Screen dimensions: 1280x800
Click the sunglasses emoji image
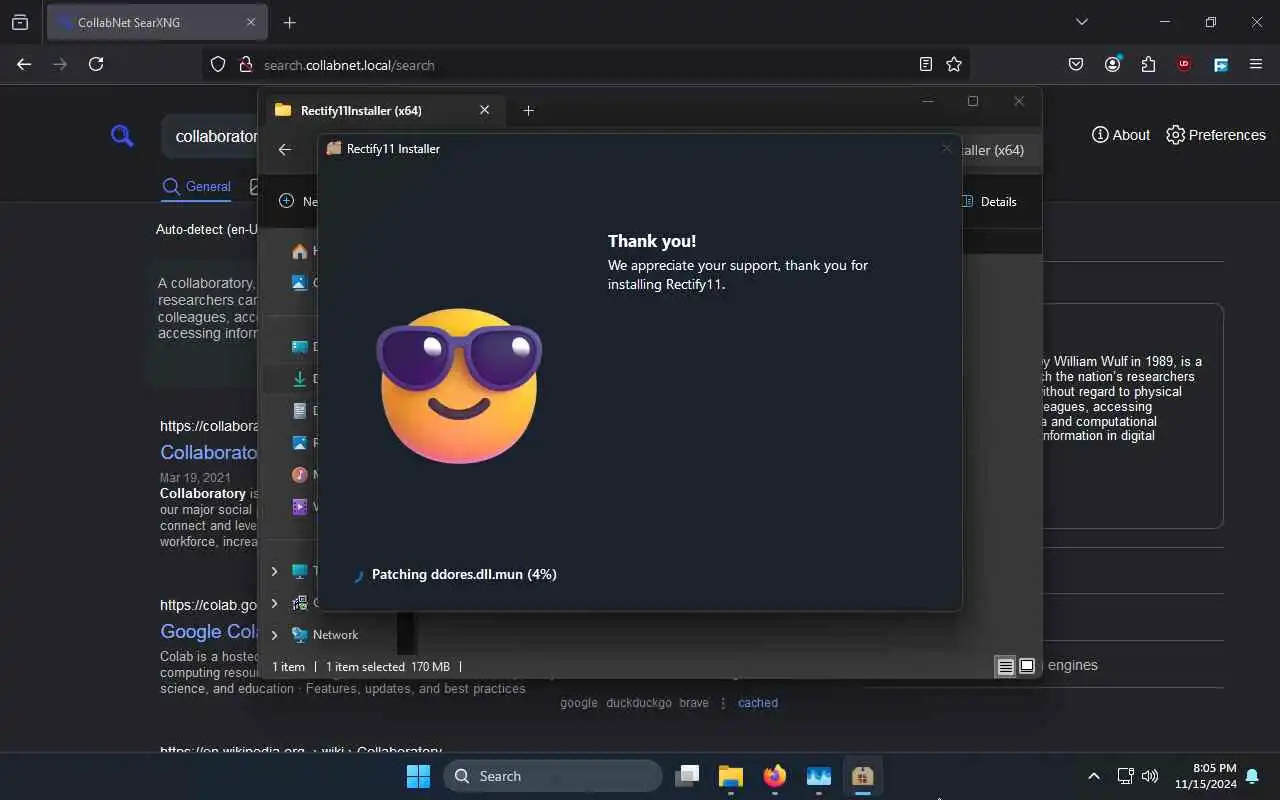459,385
